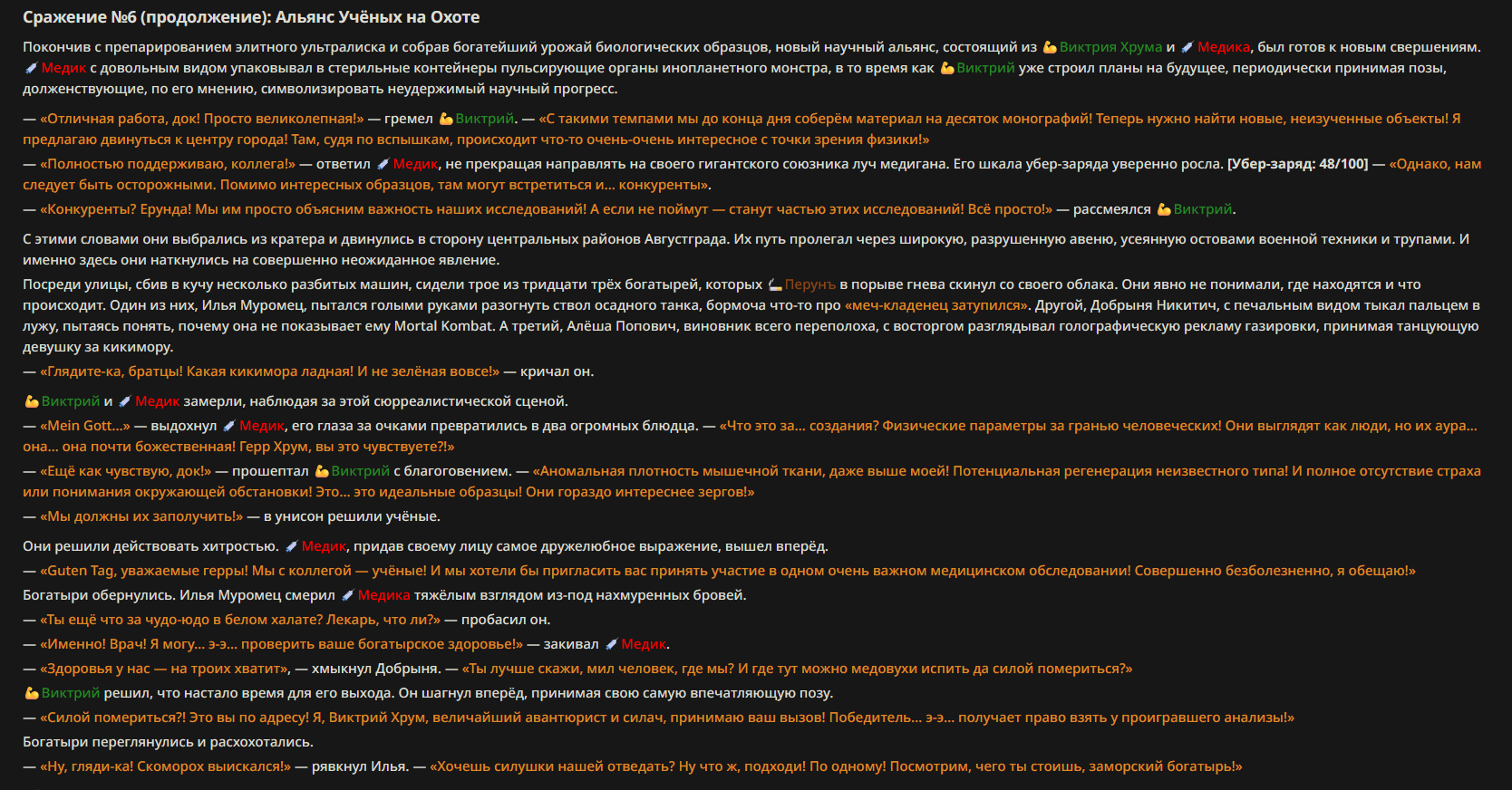The width and height of the screenshot is (1512, 790).
Task: Click the cloud emoji next to 'Перунъ'
Action: click(775, 284)
